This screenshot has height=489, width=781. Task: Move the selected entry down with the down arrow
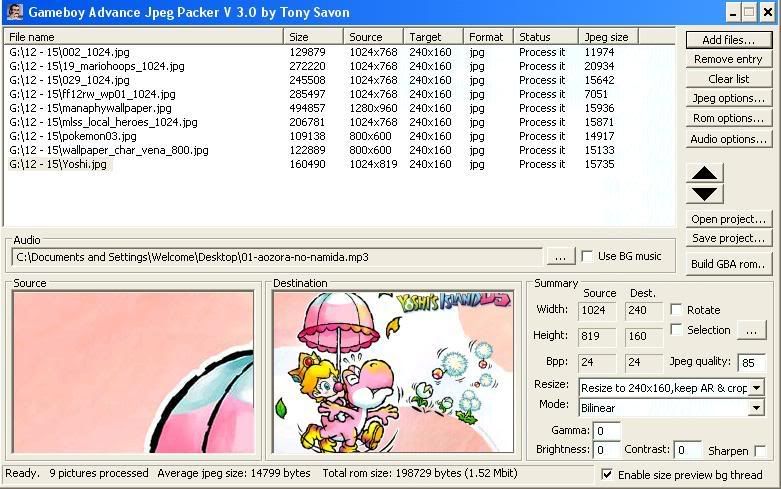704,194
